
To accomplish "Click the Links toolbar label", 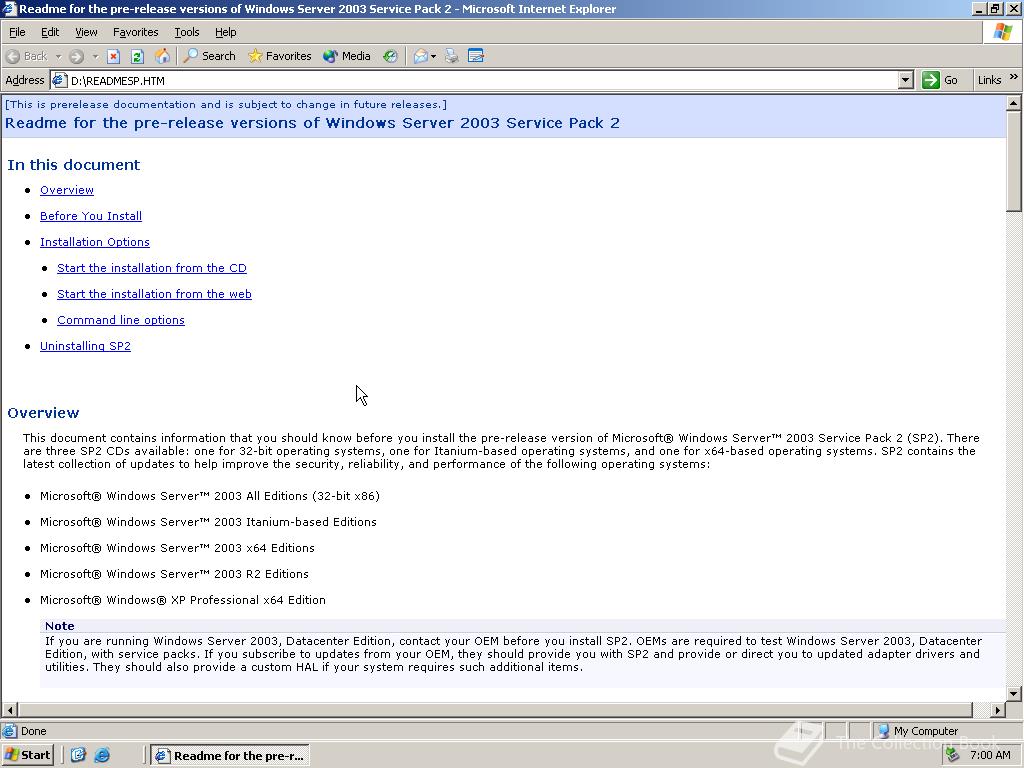I will [989, 80].
